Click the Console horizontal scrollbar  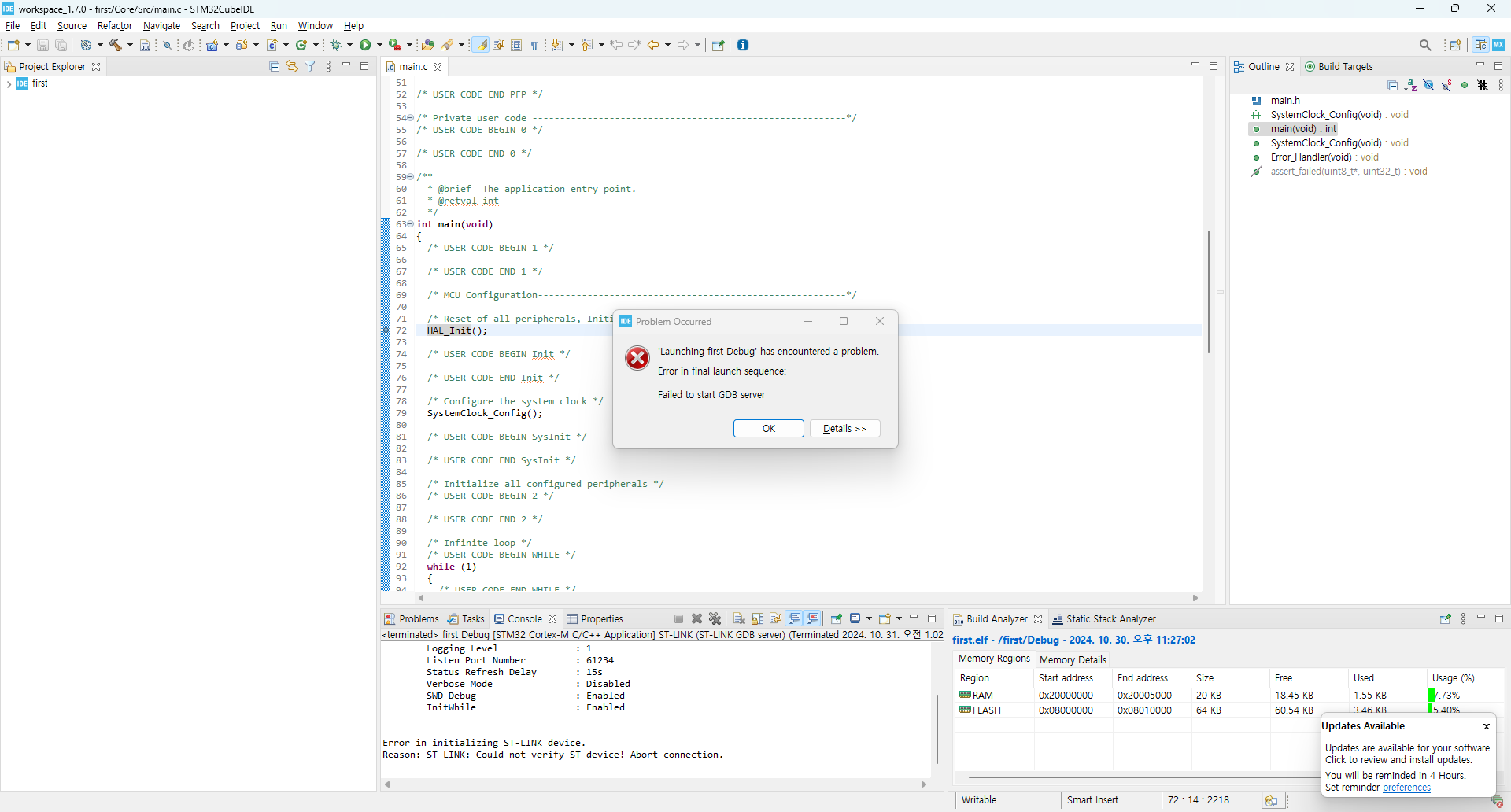[x=656, y=784]
